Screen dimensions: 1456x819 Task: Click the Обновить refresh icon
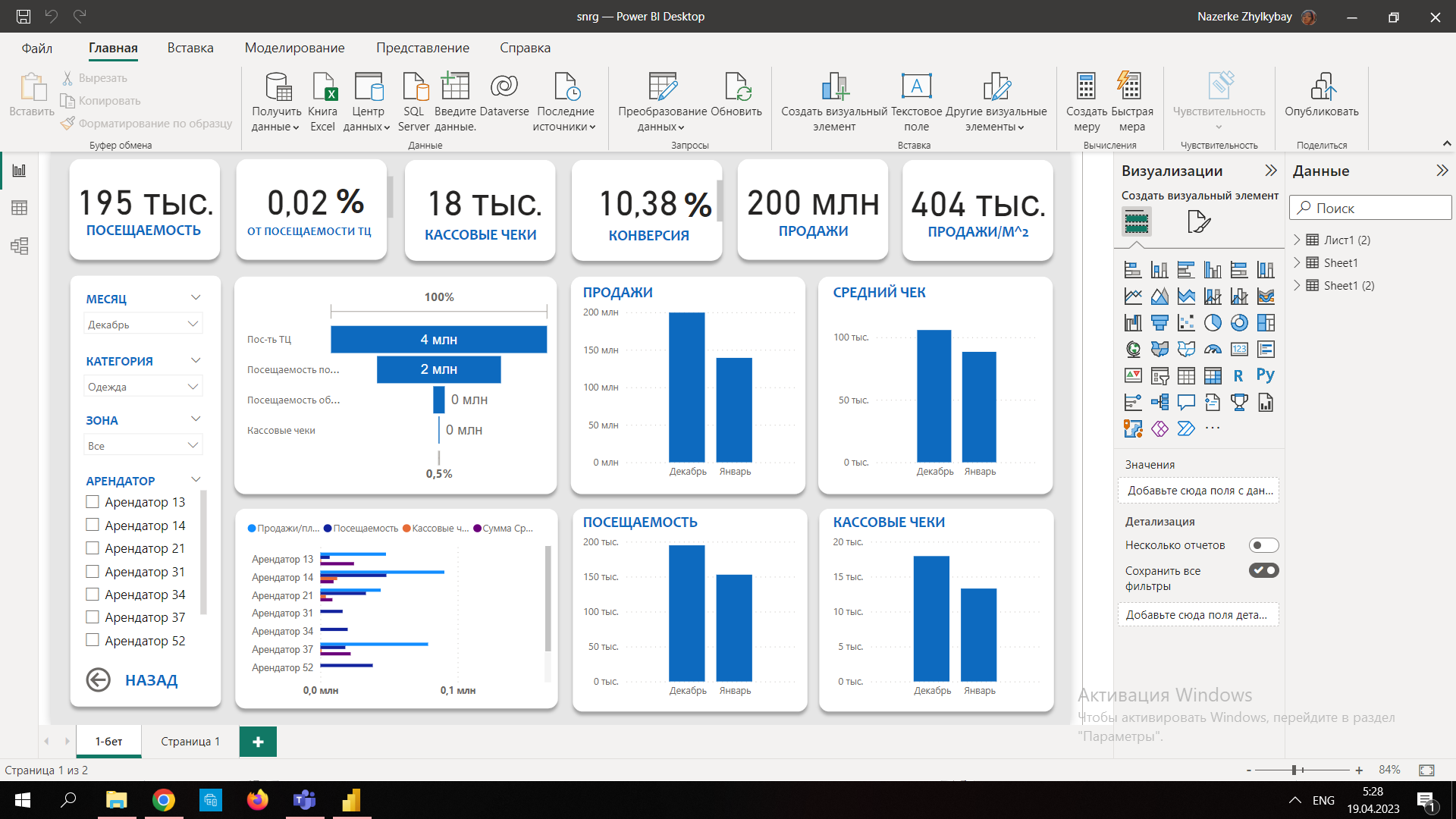click(x=736, y=99)
